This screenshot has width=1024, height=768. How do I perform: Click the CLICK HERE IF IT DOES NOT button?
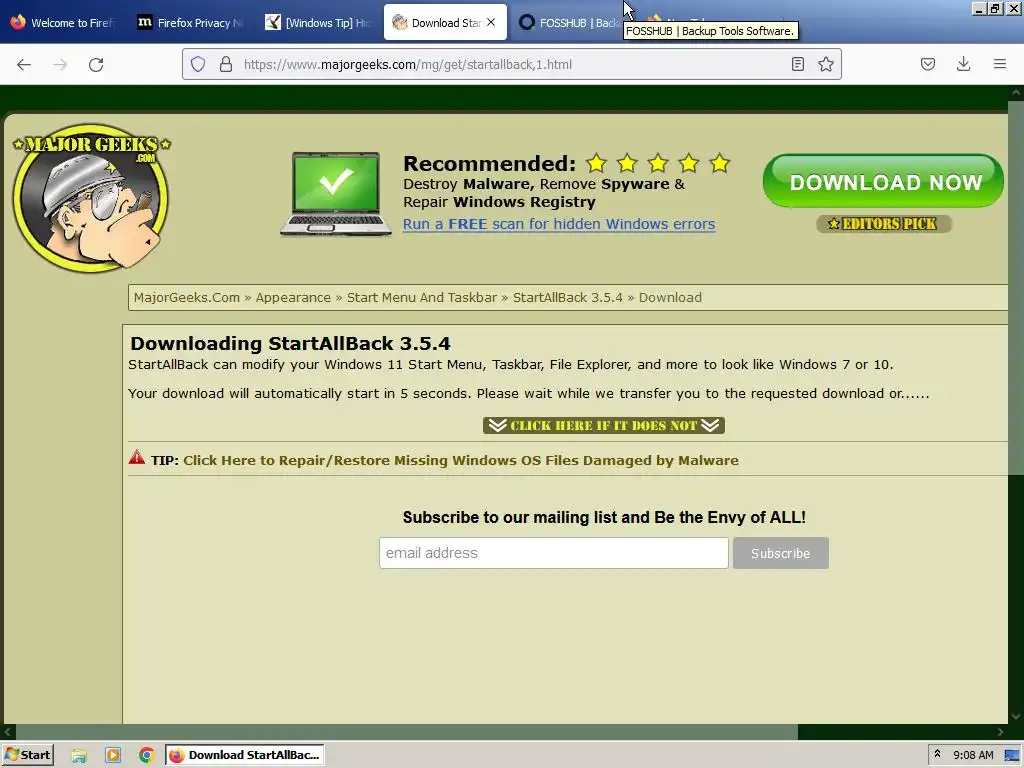(603, 426)
